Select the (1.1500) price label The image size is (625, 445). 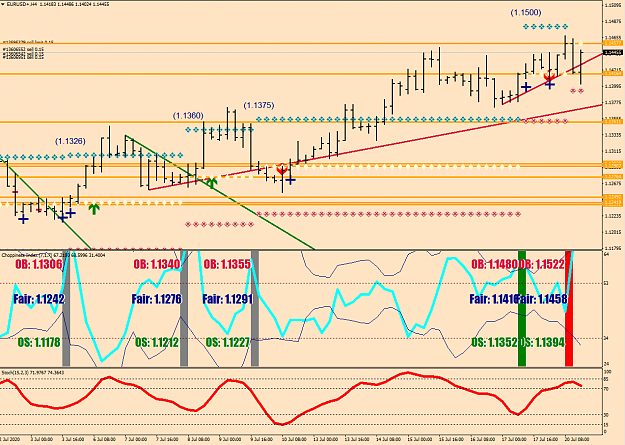pyautogui.click(x=526, y=13)
